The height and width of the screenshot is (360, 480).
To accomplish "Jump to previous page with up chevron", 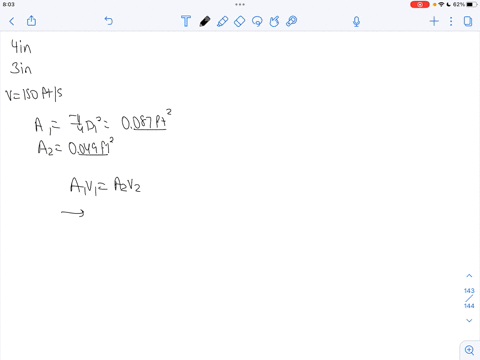I will click(469, 276).
